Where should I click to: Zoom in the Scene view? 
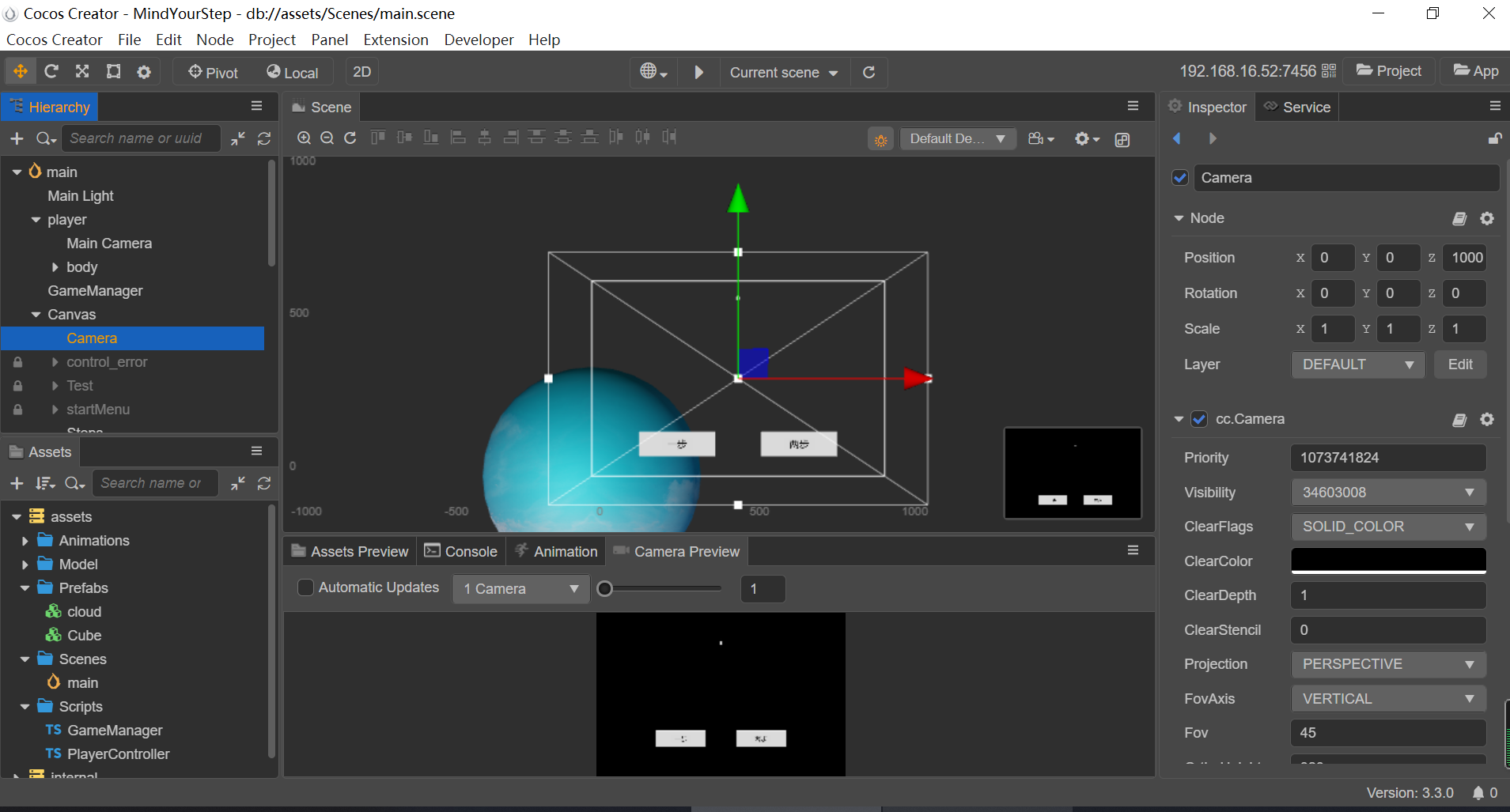pyautogui.click(x=304, y=138)
